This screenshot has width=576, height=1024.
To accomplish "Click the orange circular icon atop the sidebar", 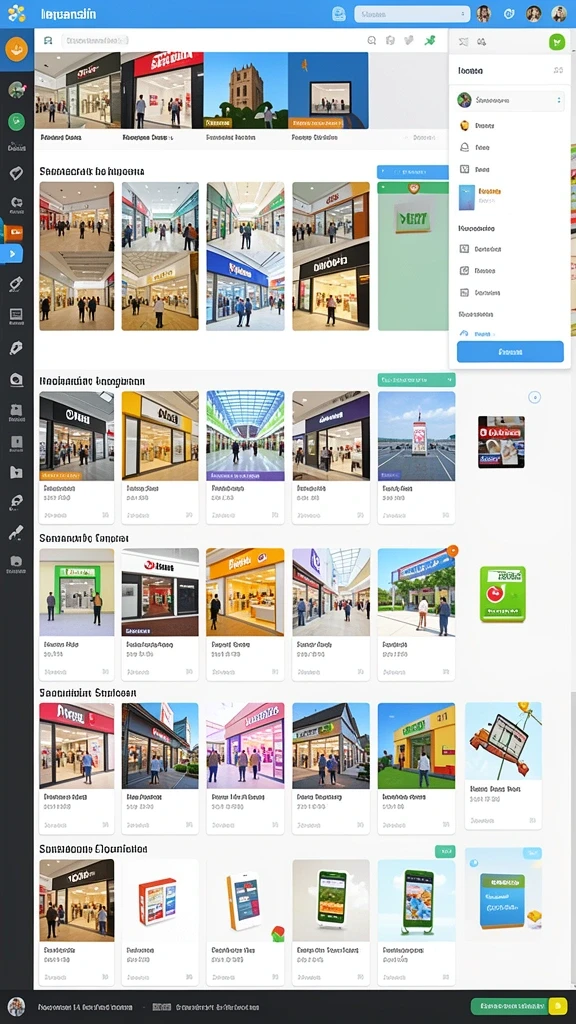I will pos(16,49).
